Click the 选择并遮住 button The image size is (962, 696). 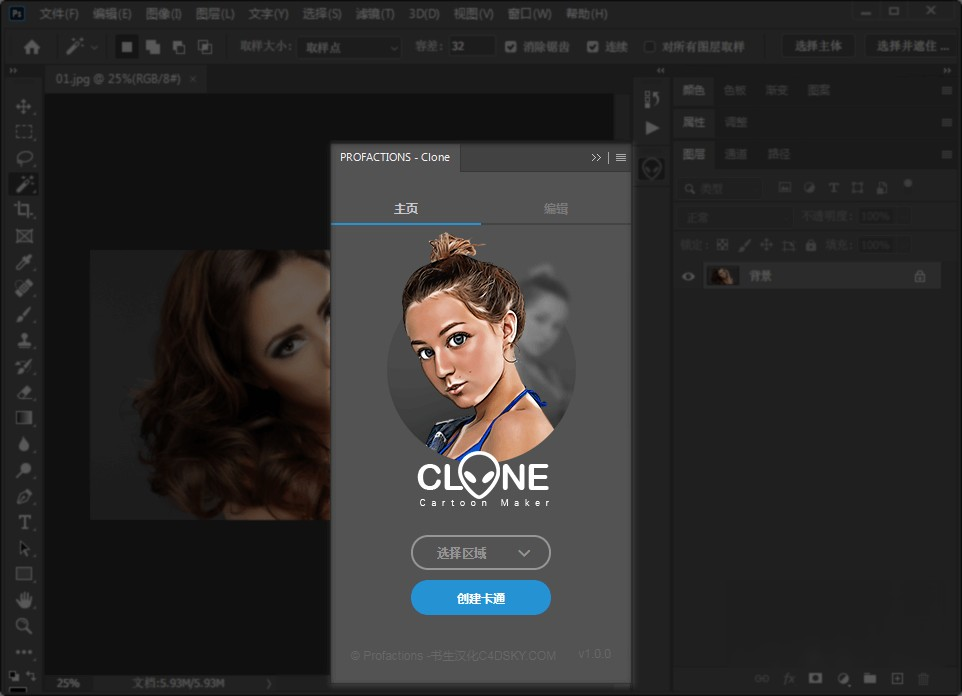click(x=912, y=47)
